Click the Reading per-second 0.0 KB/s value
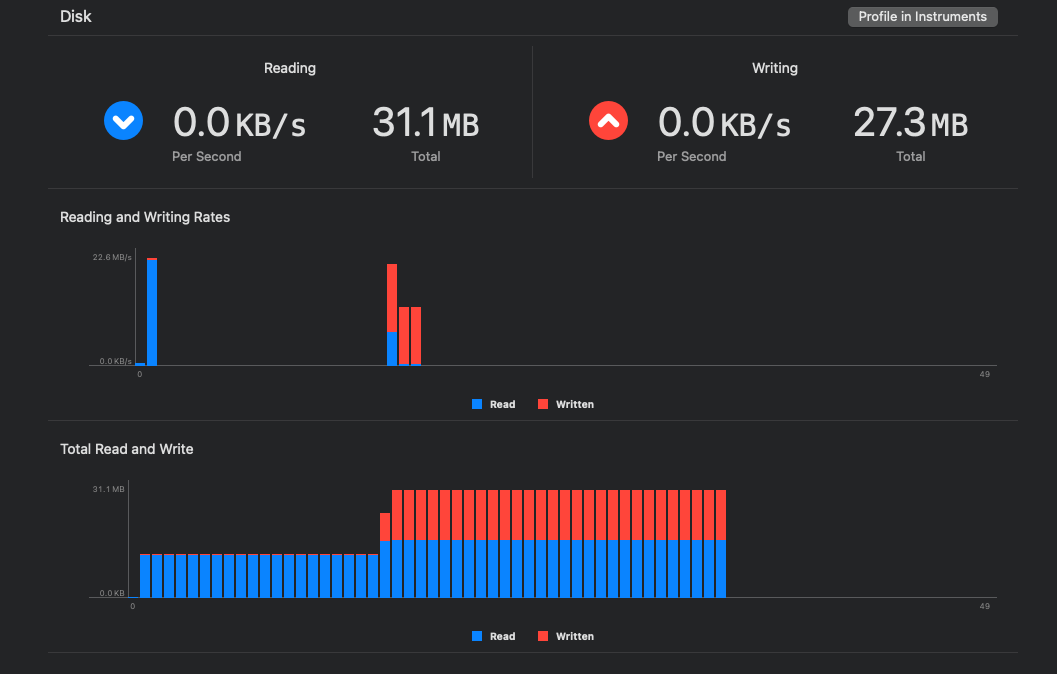This screenshot has width=1057, height=674. (239, 124)
